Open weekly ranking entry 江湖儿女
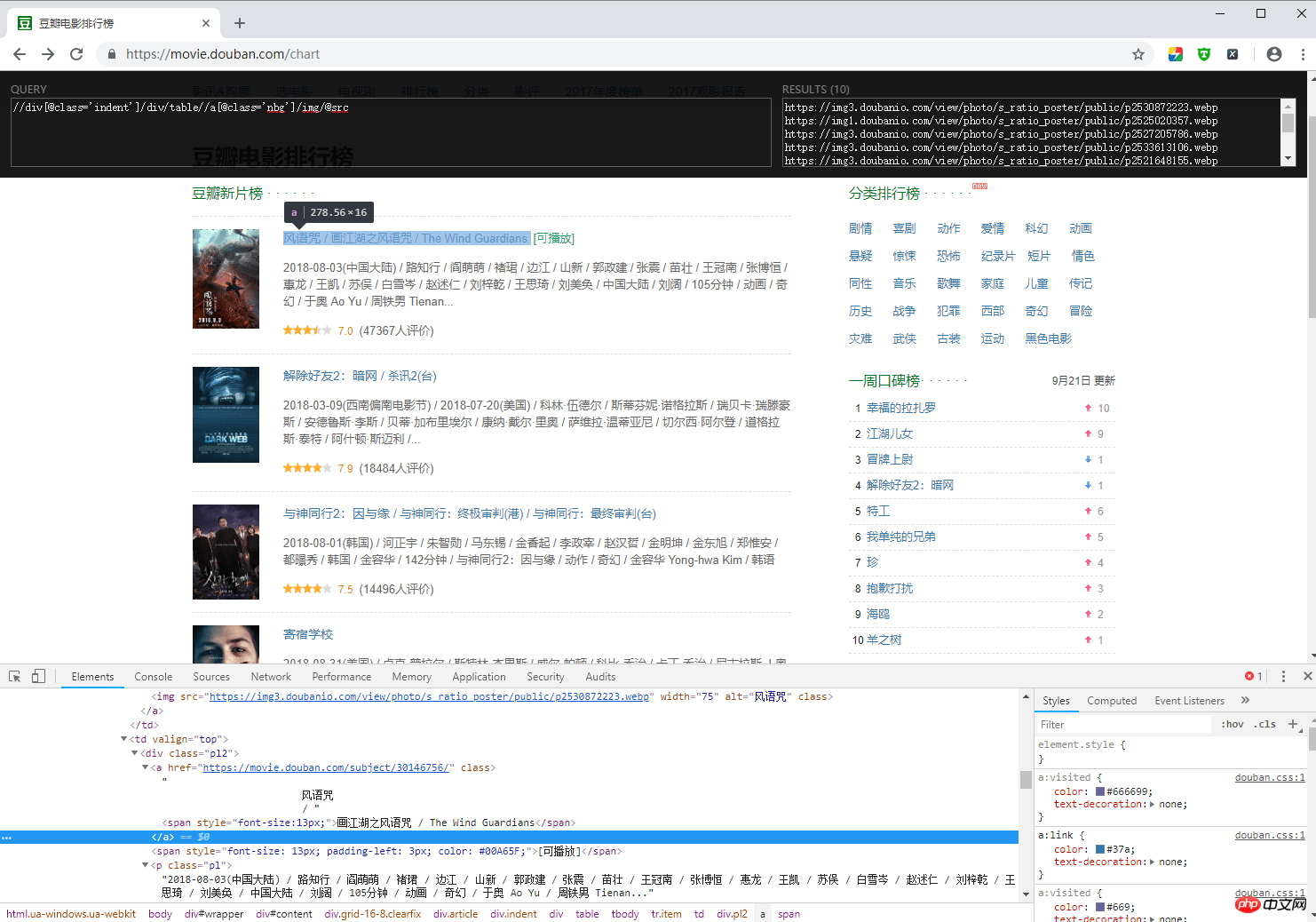 click(890, 433)
